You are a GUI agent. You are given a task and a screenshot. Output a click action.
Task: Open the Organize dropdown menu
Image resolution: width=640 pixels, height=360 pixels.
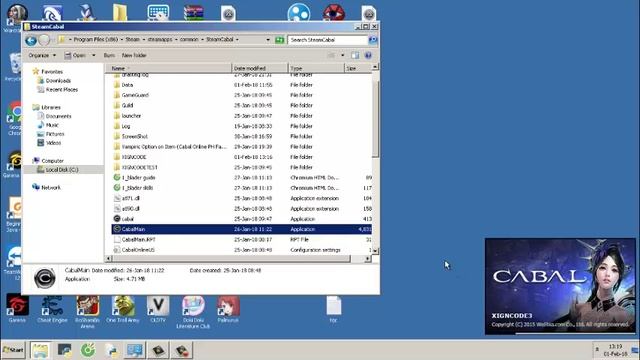pyautogui.click(x=42, y=55)
